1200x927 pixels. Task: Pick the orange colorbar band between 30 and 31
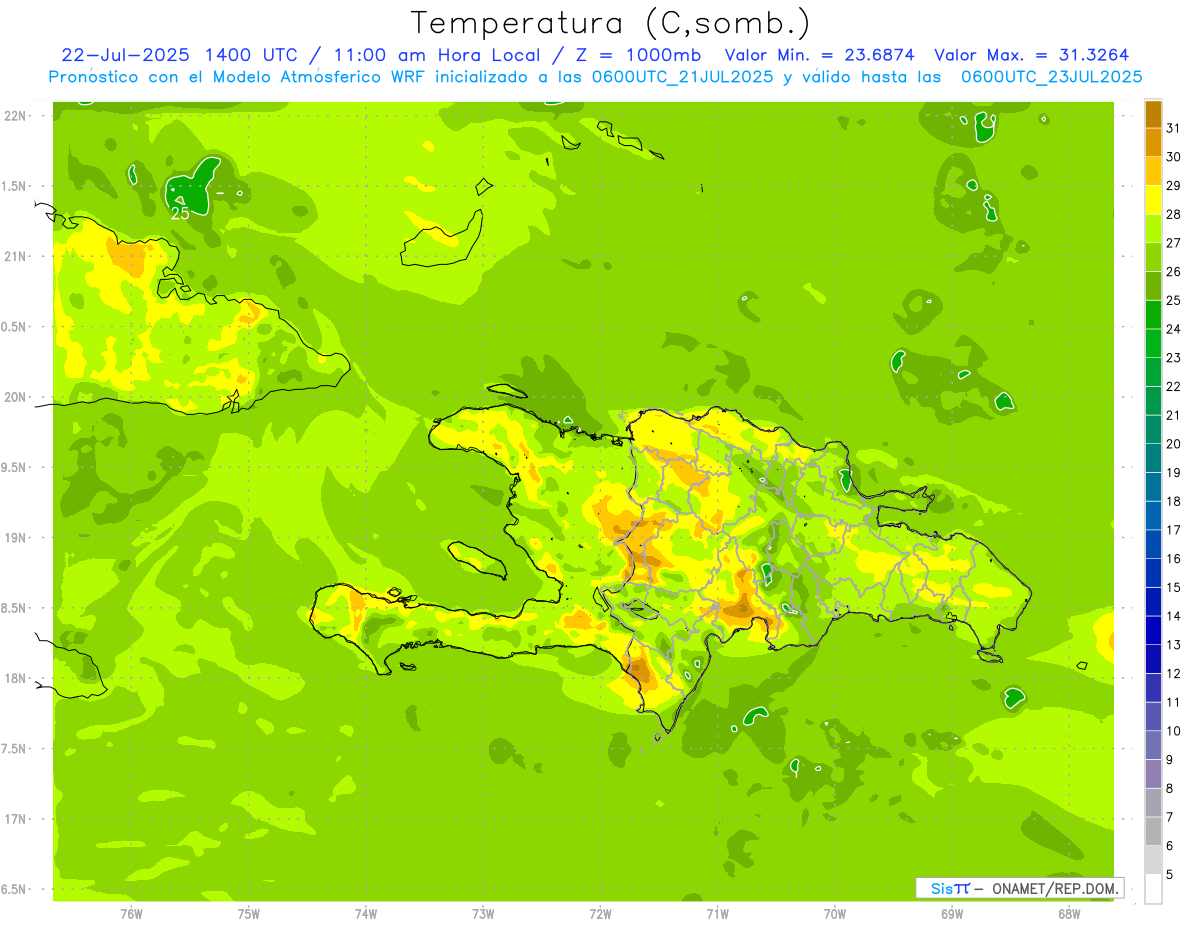point(1153,143)
